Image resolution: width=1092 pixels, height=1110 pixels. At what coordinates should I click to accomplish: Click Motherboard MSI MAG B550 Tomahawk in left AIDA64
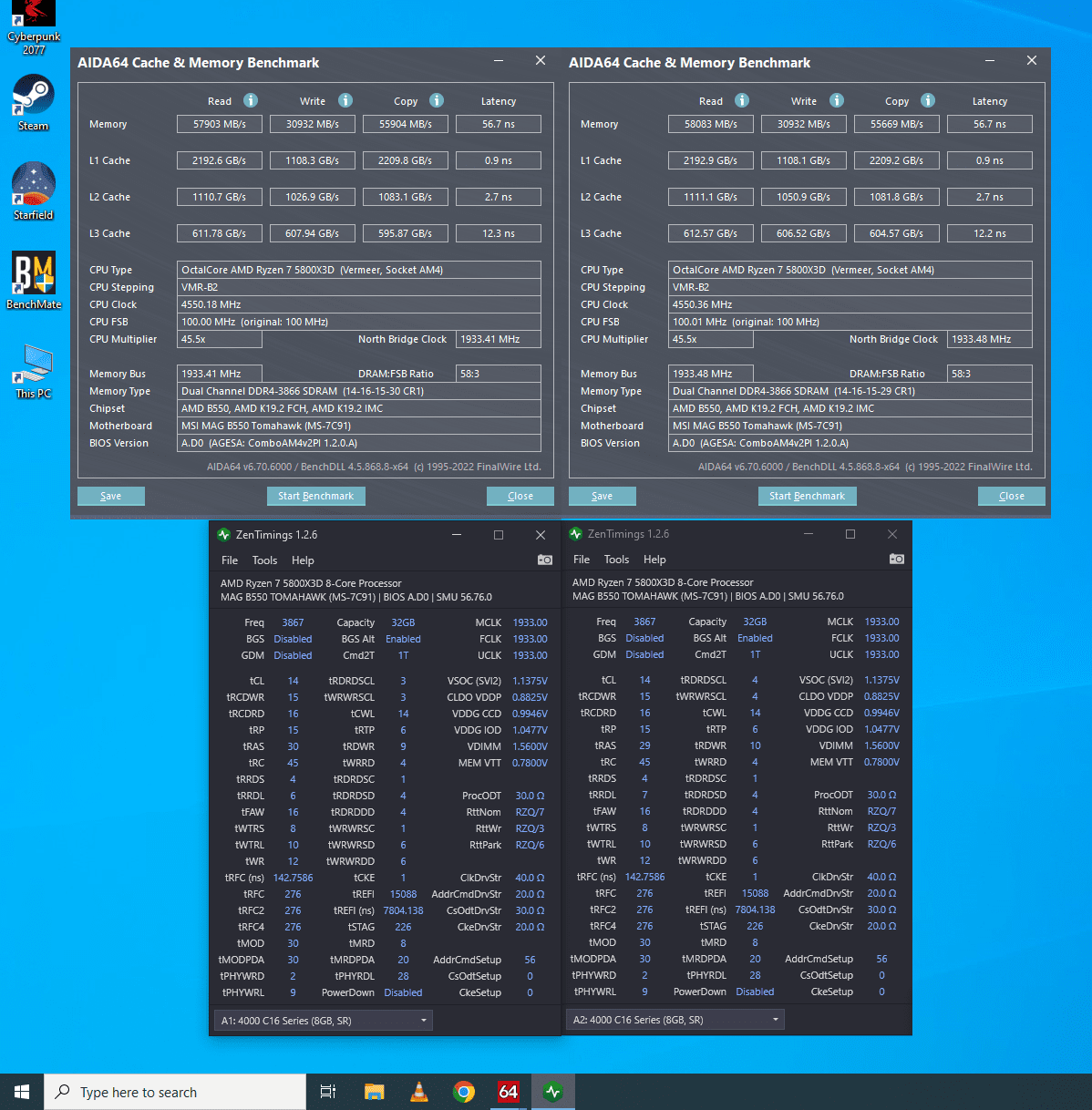coord(359,426)
